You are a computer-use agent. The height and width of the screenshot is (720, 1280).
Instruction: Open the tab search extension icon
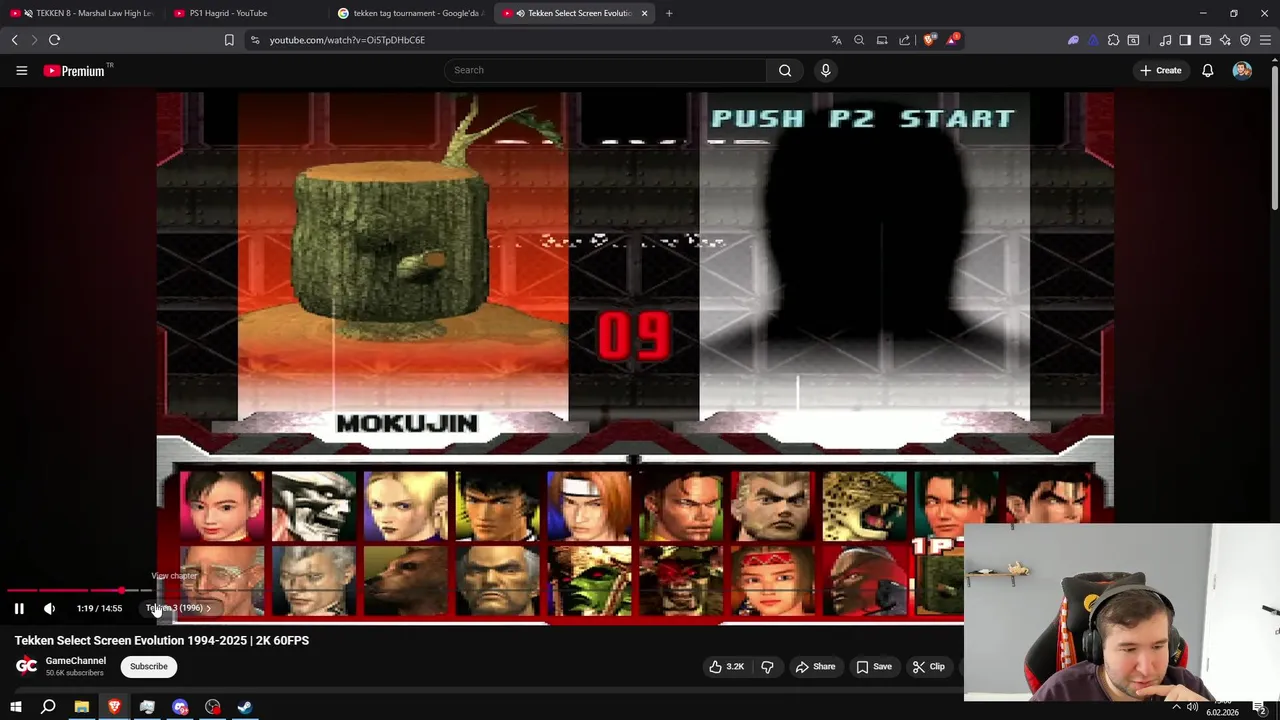pyautogui.click(x=1133, y=40)
